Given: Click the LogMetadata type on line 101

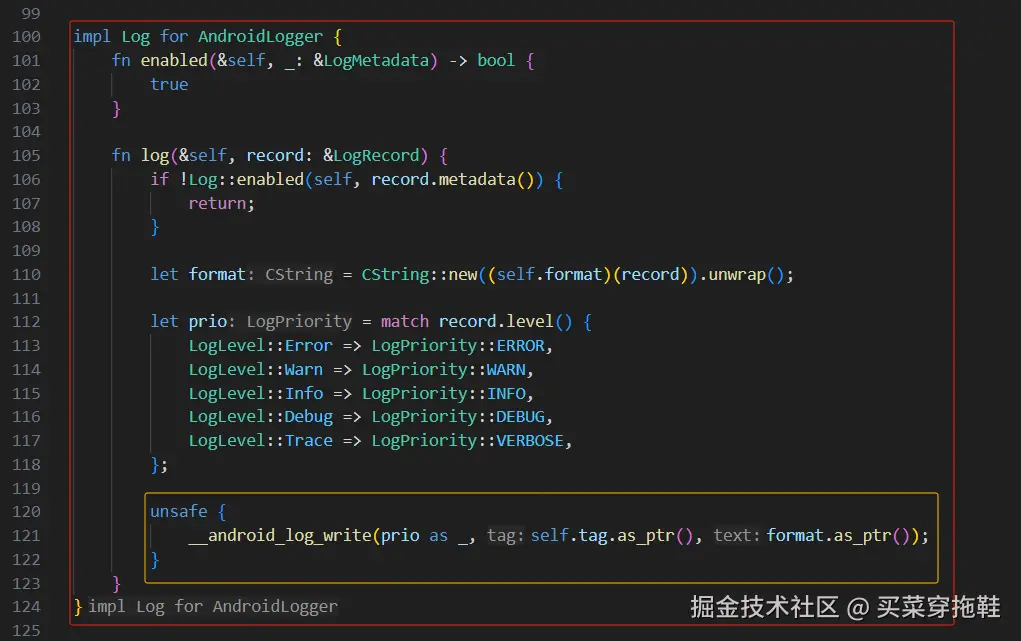Looking at the screenshot, I should pos(376,61).
